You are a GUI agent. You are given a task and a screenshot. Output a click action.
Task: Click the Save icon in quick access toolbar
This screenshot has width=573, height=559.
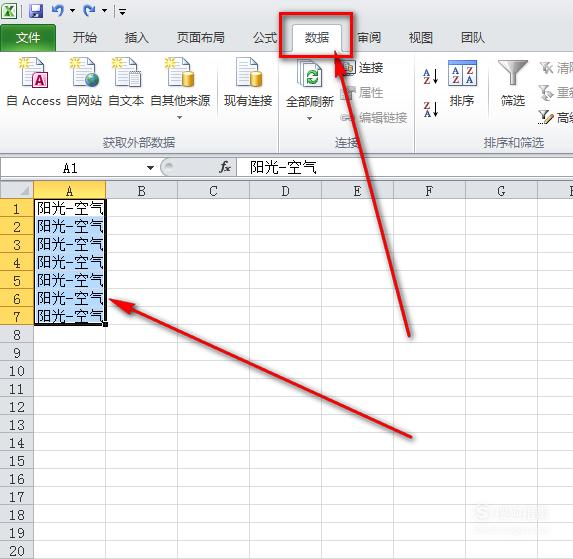(x=36, y=11)
